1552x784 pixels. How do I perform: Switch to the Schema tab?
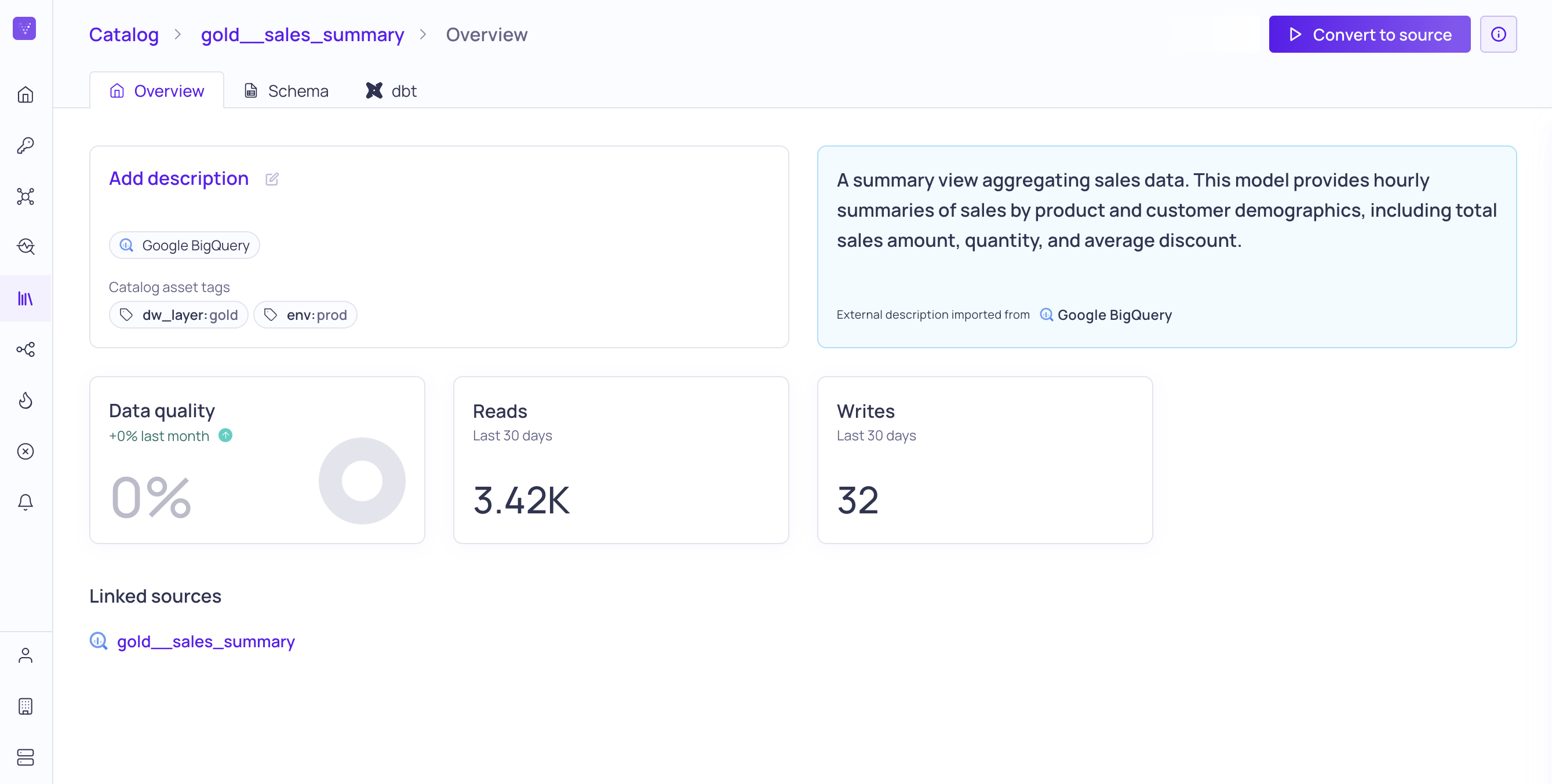(x=286, y=91)
